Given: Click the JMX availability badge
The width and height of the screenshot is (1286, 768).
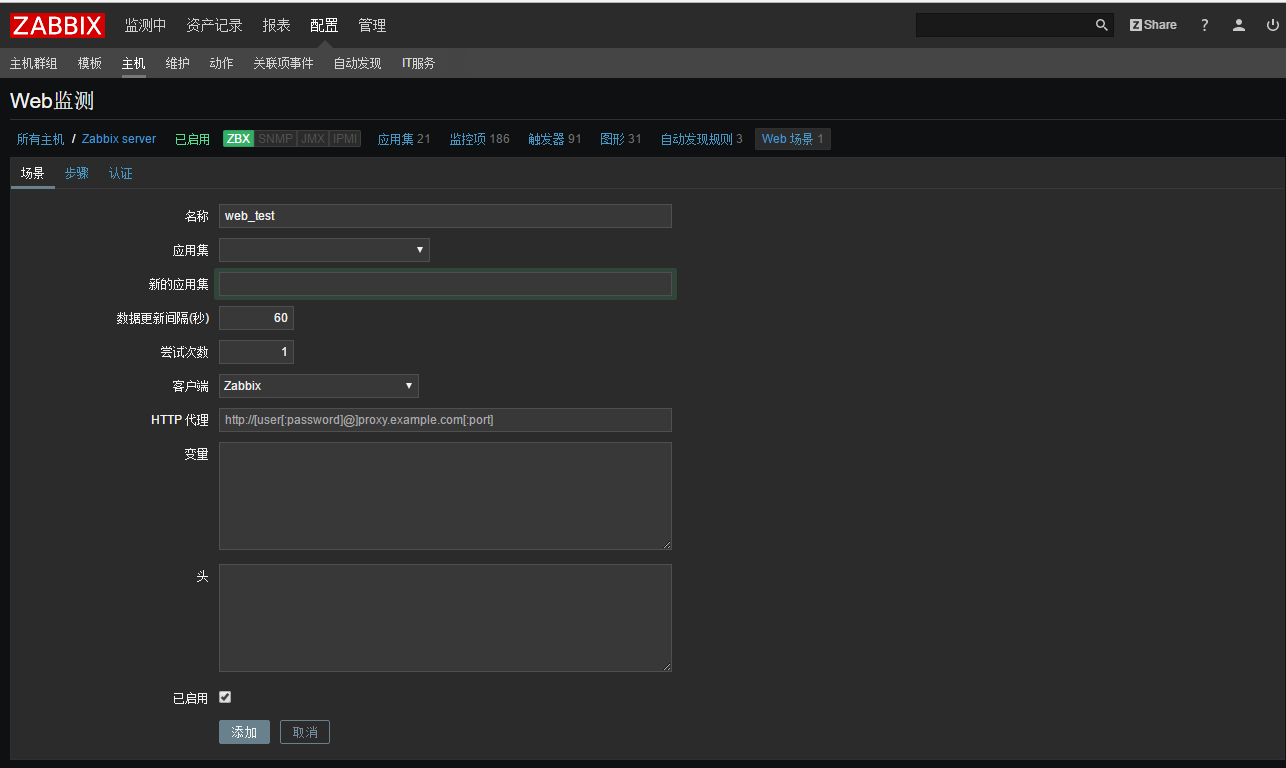Looking at the screenshot, I should (x=313, y=139).
